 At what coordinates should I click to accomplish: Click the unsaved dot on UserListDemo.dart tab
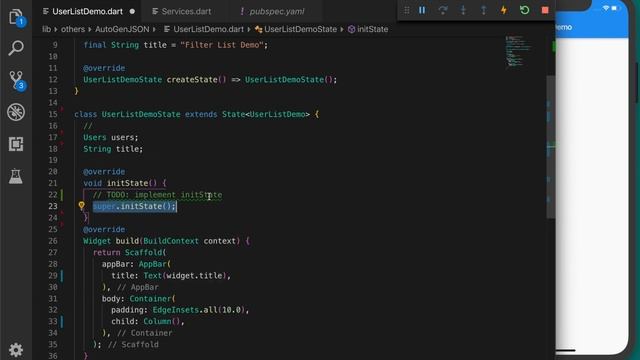[x=132, y=11]
